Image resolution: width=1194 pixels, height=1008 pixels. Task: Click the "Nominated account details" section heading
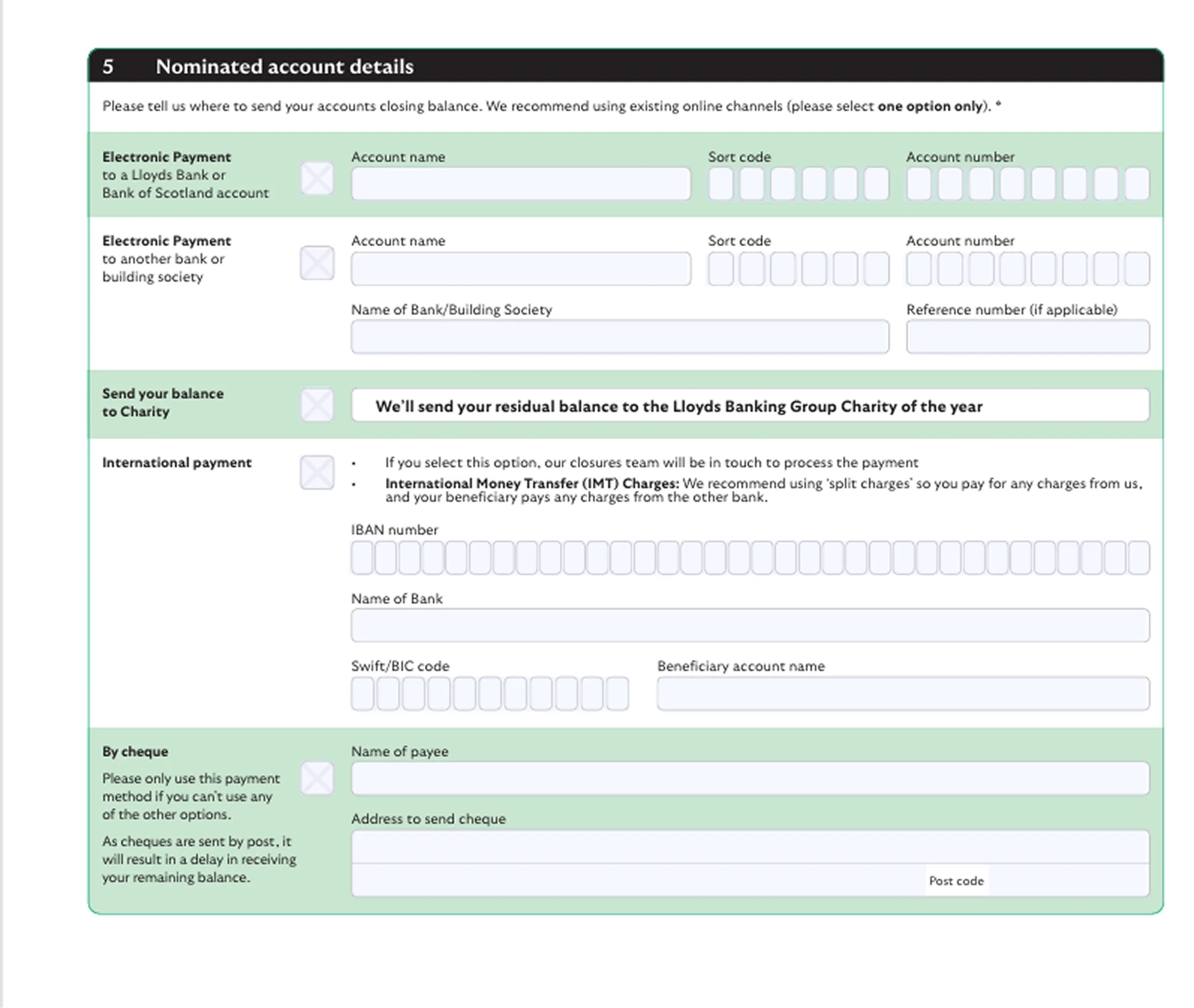point(284,66)
